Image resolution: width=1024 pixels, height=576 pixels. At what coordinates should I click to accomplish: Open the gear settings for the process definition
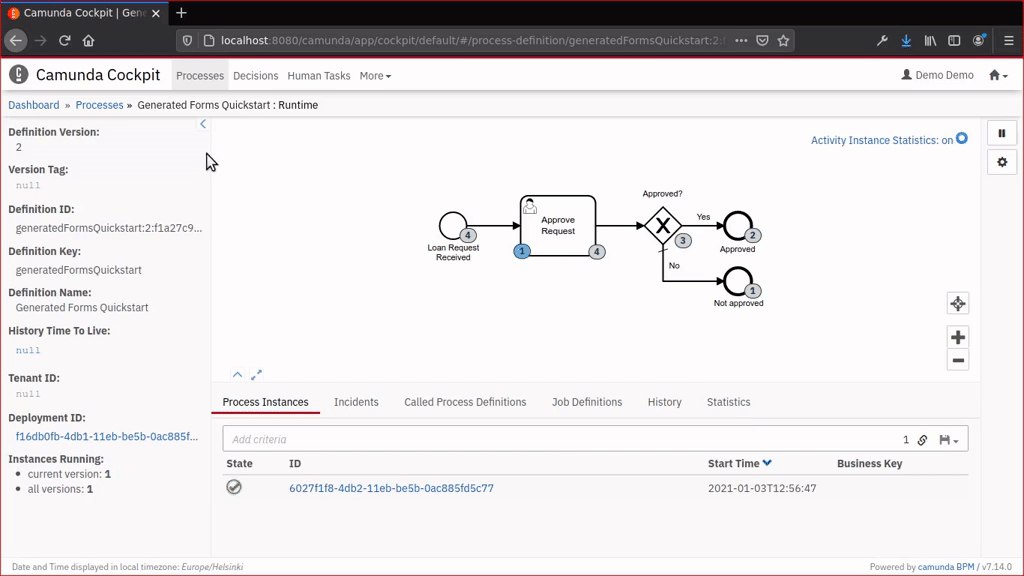tap(1002, 162)
